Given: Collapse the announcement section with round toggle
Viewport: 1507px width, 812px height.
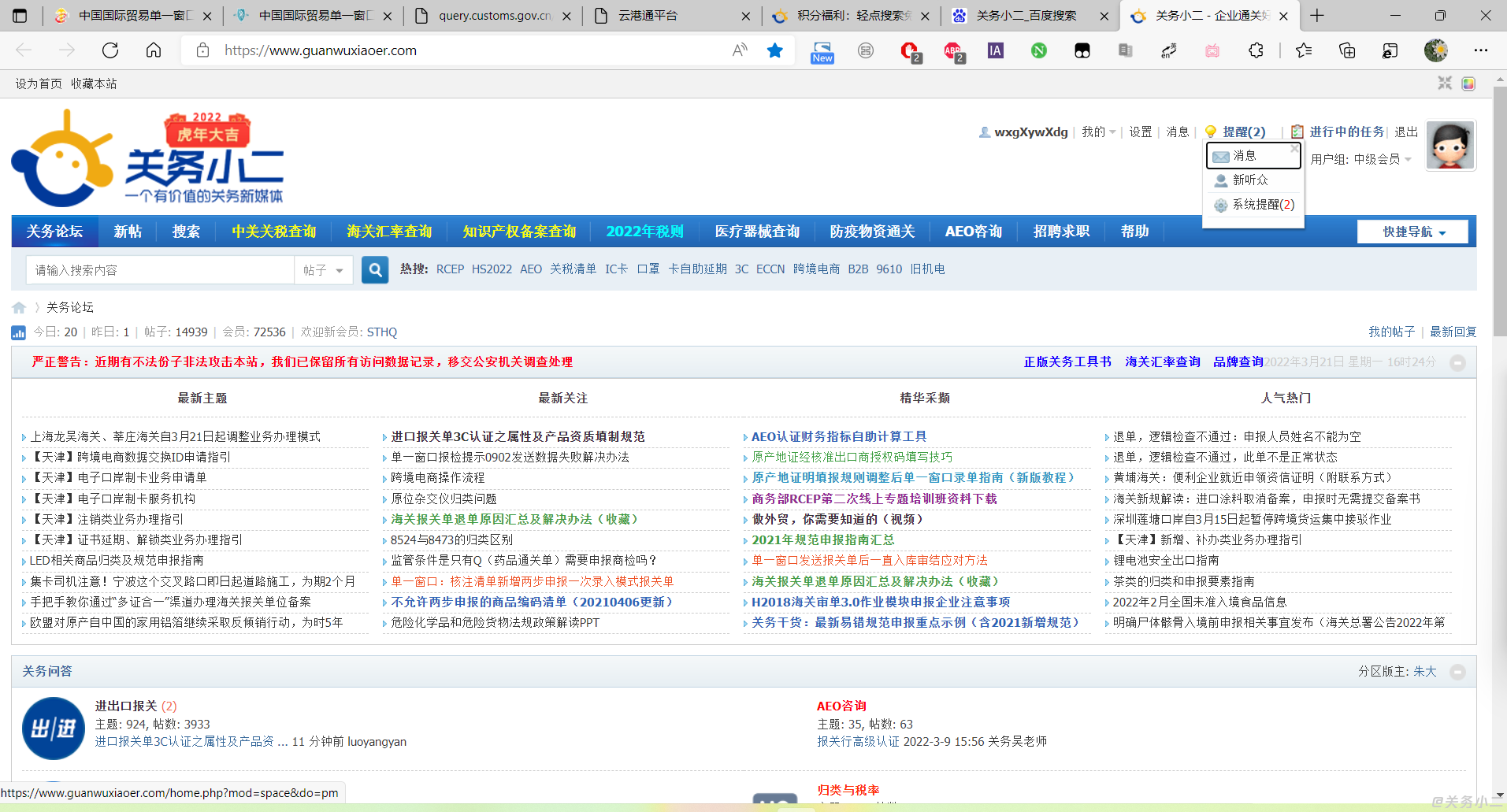Looking at the screenshot, I should (1457, 363).
